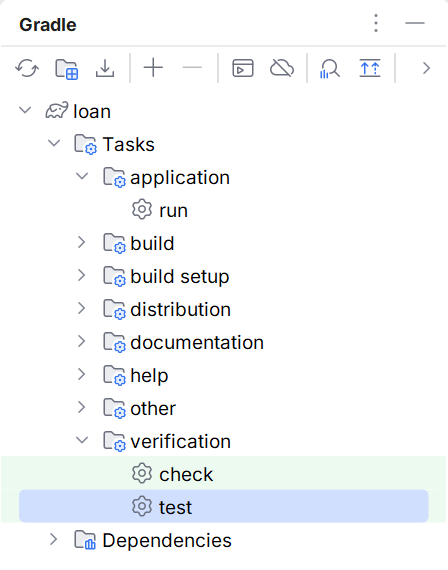Expand the build task group
448x570 pixels.
point(82,242)
